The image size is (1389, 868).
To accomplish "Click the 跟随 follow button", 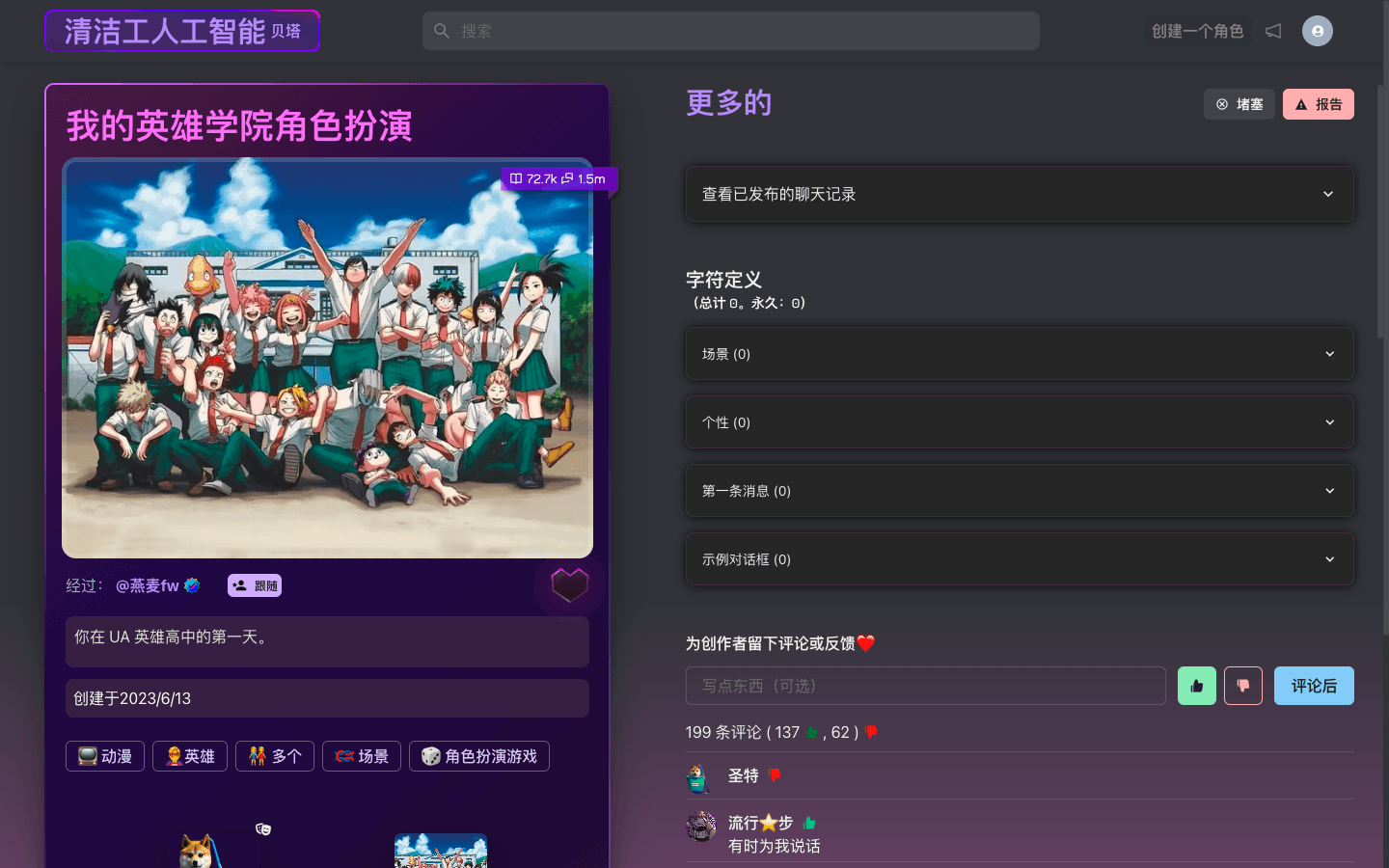I will 255,585.
